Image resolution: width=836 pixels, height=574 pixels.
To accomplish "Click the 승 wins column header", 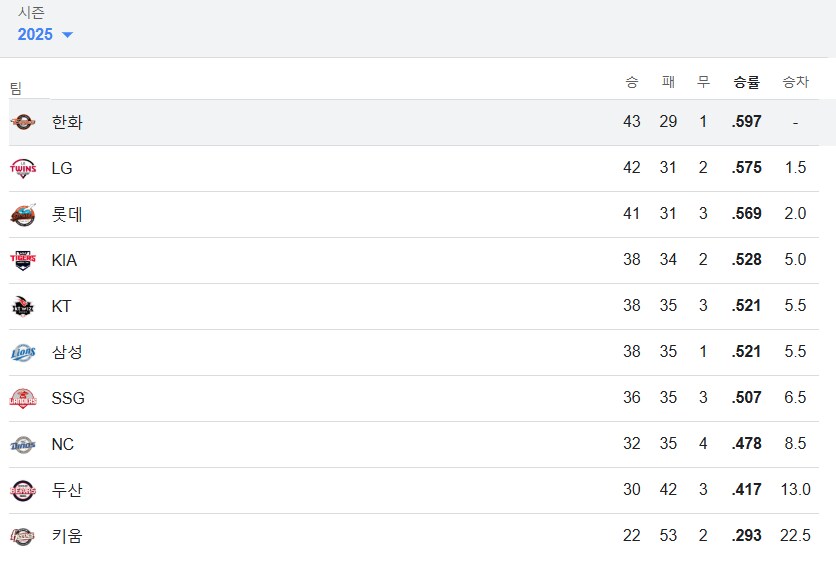I will point(631,82).
